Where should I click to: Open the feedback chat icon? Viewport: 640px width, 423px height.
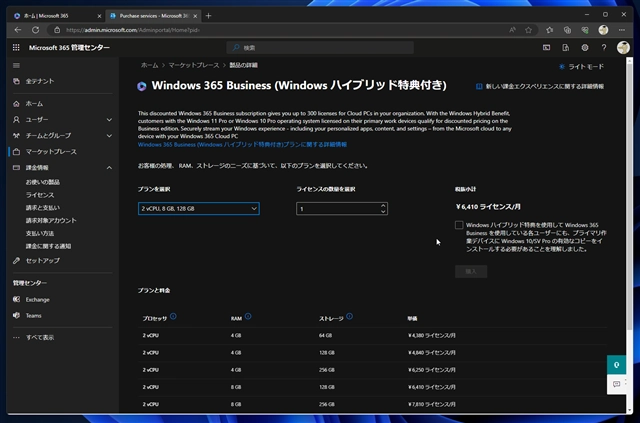616,384
